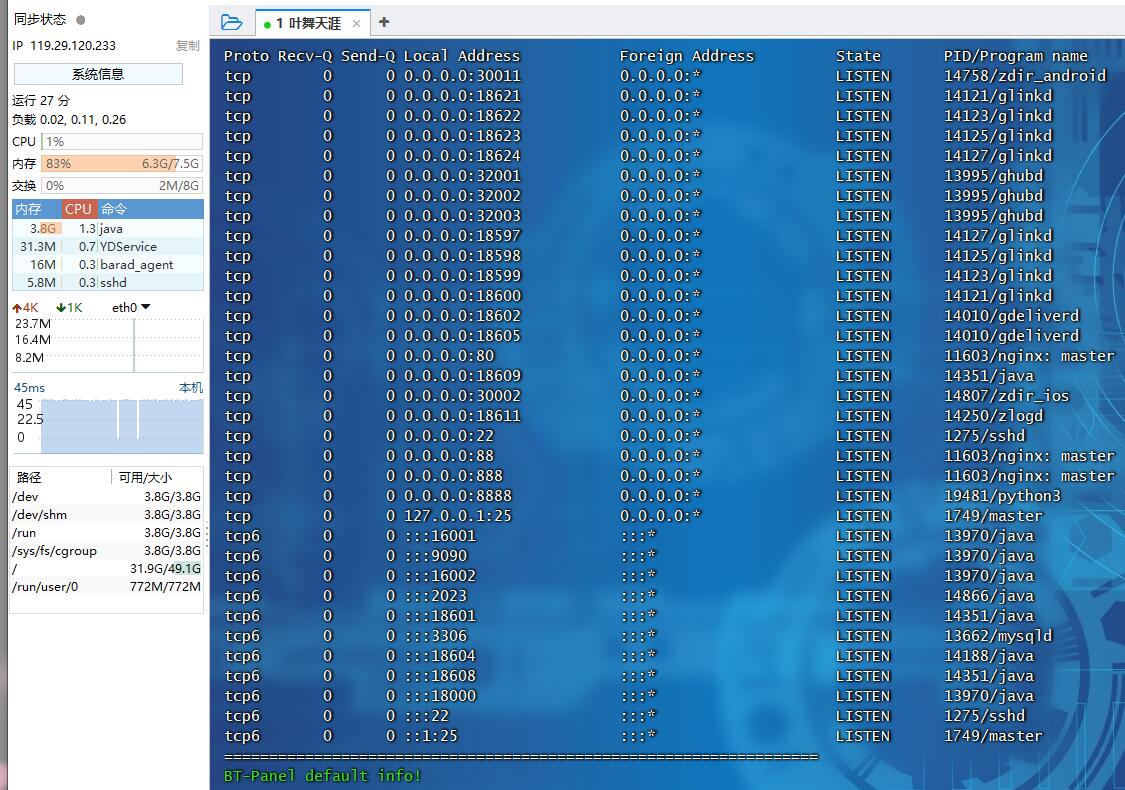
Task: Click terminal text :::9090
Action: [x=436, y=555]
